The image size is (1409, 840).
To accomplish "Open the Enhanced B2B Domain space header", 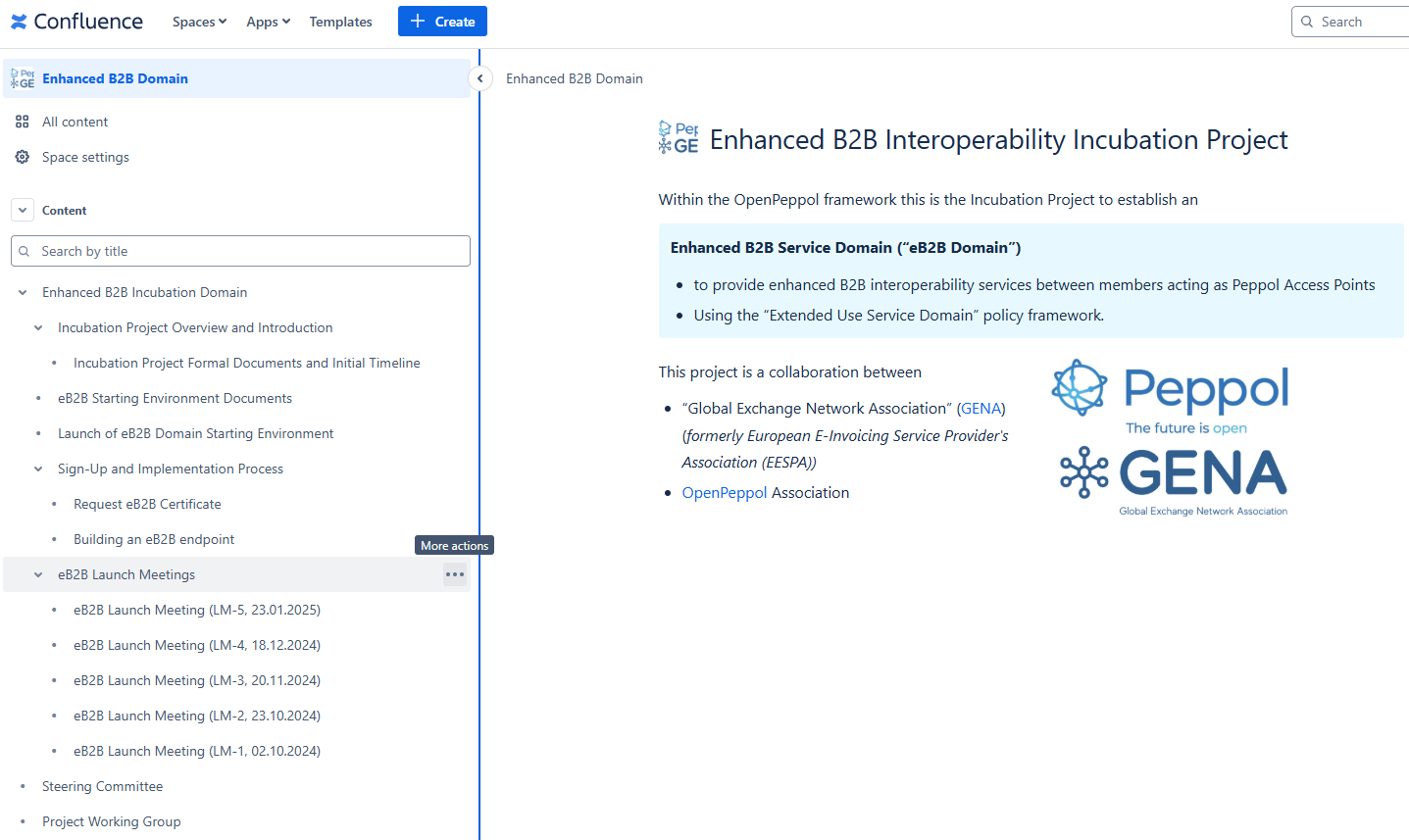I will (236, 78).
